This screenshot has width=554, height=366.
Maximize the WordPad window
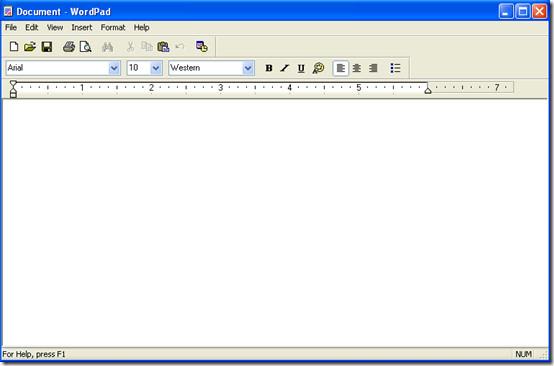pos(523,12)
